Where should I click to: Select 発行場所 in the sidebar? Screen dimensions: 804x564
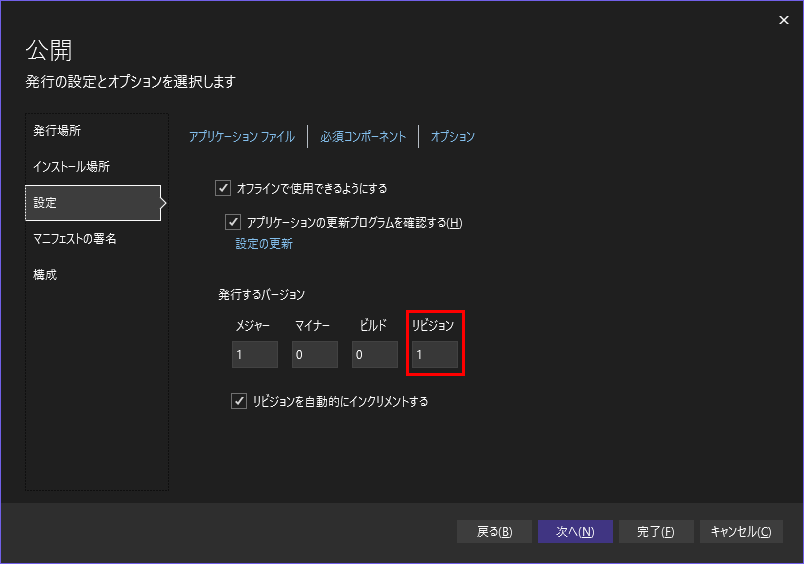point(58,131)
